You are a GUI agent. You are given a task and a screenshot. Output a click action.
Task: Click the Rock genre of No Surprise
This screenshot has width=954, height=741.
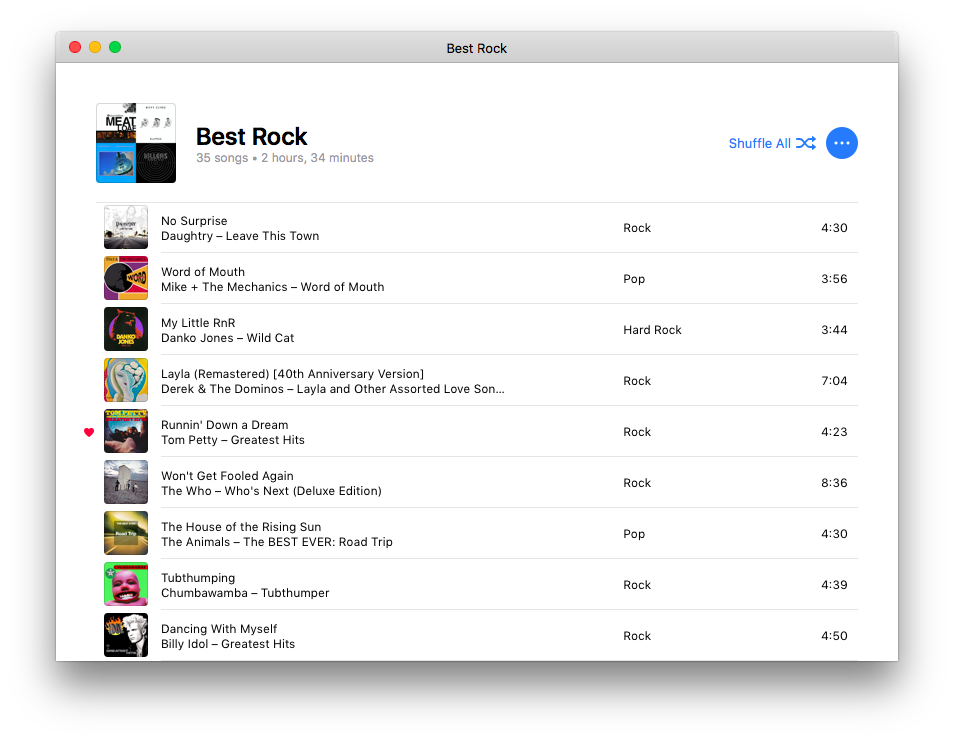tap(637, 228)
